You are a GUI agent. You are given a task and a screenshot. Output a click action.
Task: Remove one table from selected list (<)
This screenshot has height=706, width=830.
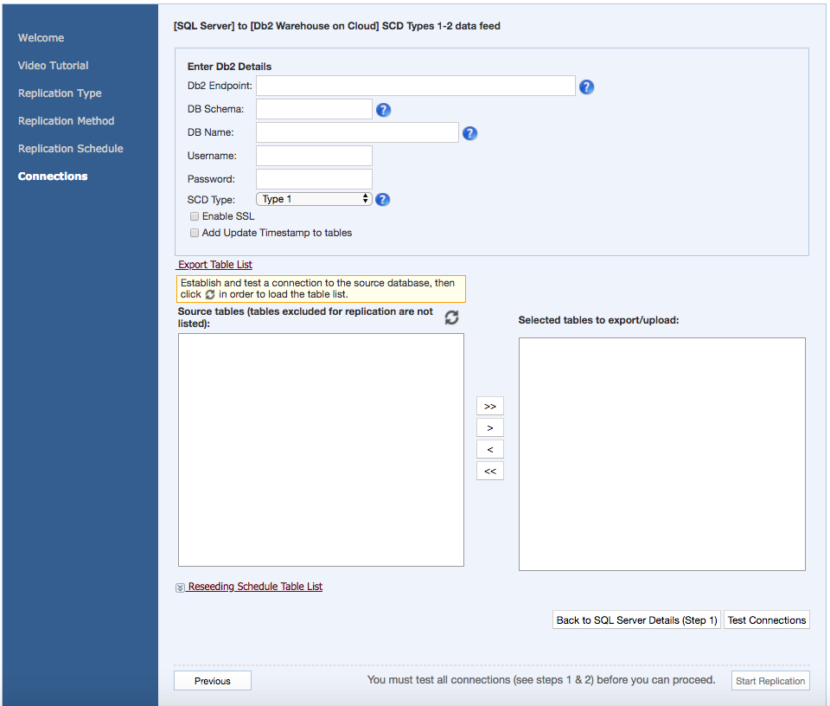(x=490, y=450)
